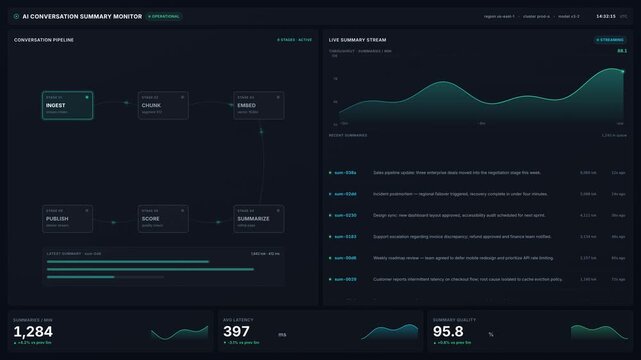Image resolution: width=641 pixels, height=360 pixels.
Task: Select the SCORE stage node
Action: 163,219
